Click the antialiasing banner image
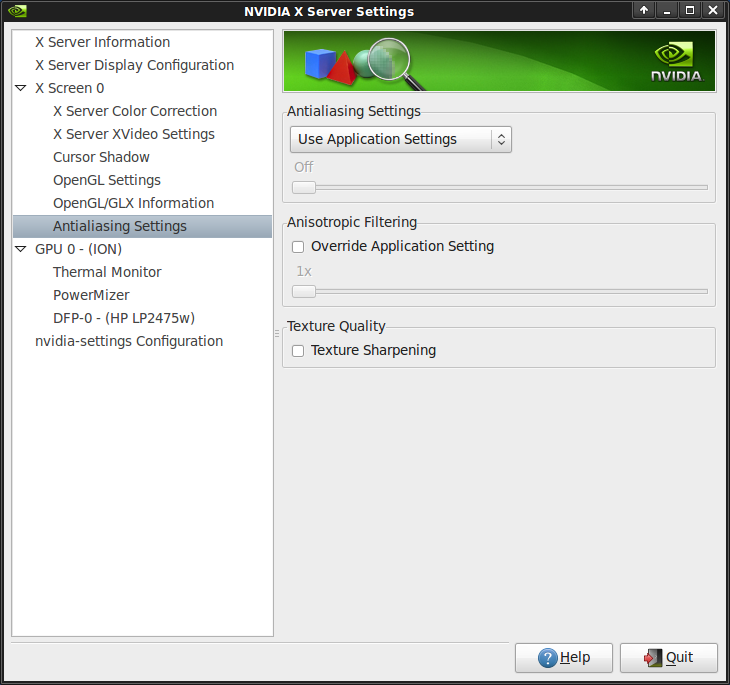Screen dimensions: 730x685 [x=499, y=61]
